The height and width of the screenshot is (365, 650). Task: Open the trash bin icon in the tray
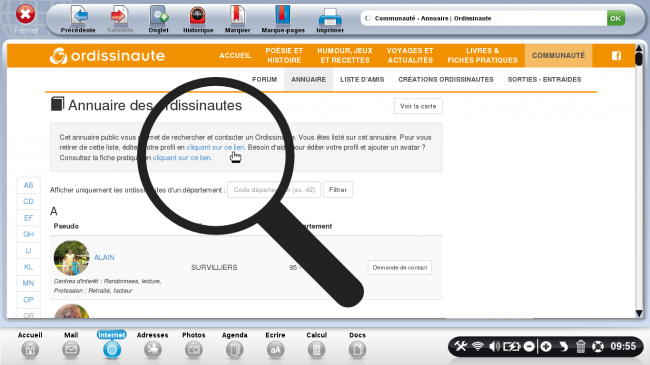(x=580, y=346)
